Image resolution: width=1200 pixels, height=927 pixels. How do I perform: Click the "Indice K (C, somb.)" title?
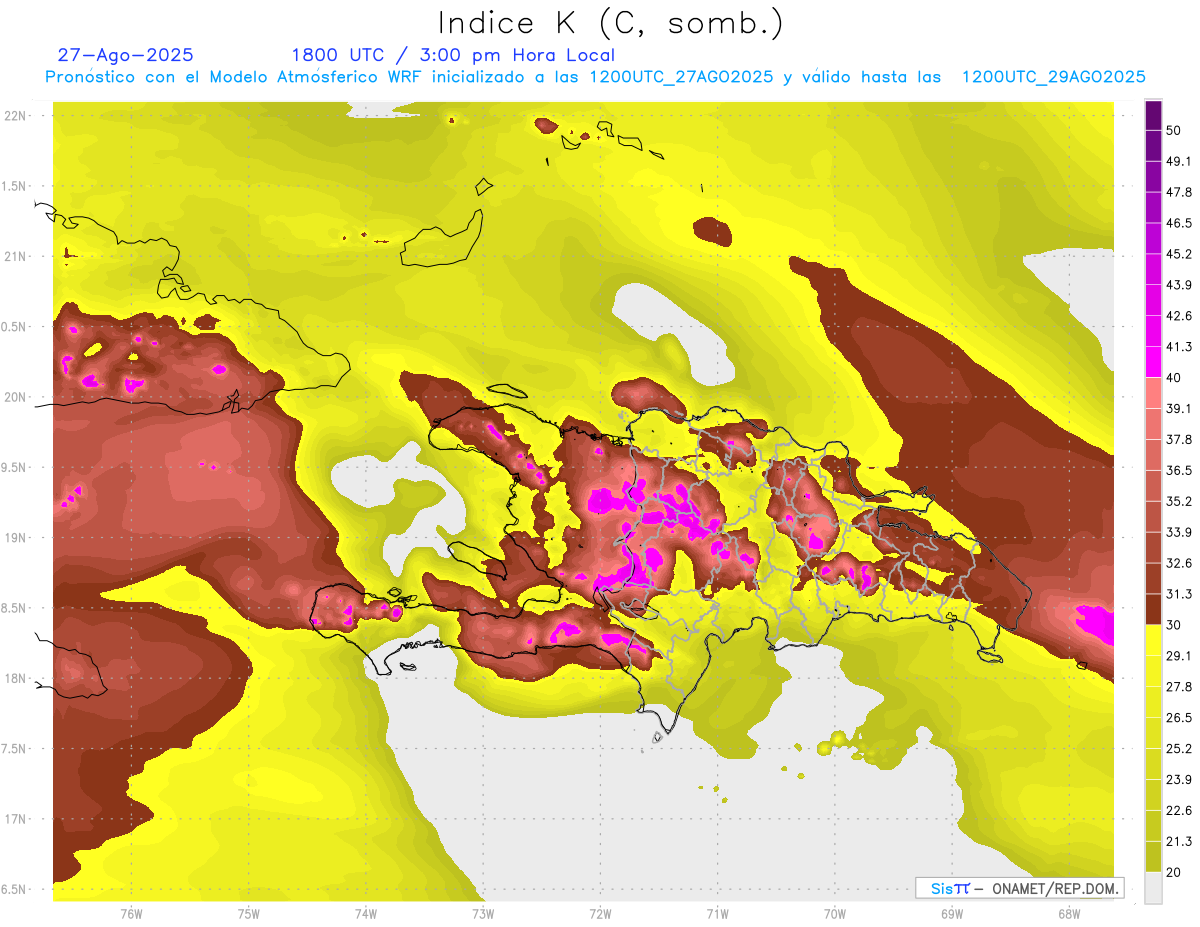point(610,23)
